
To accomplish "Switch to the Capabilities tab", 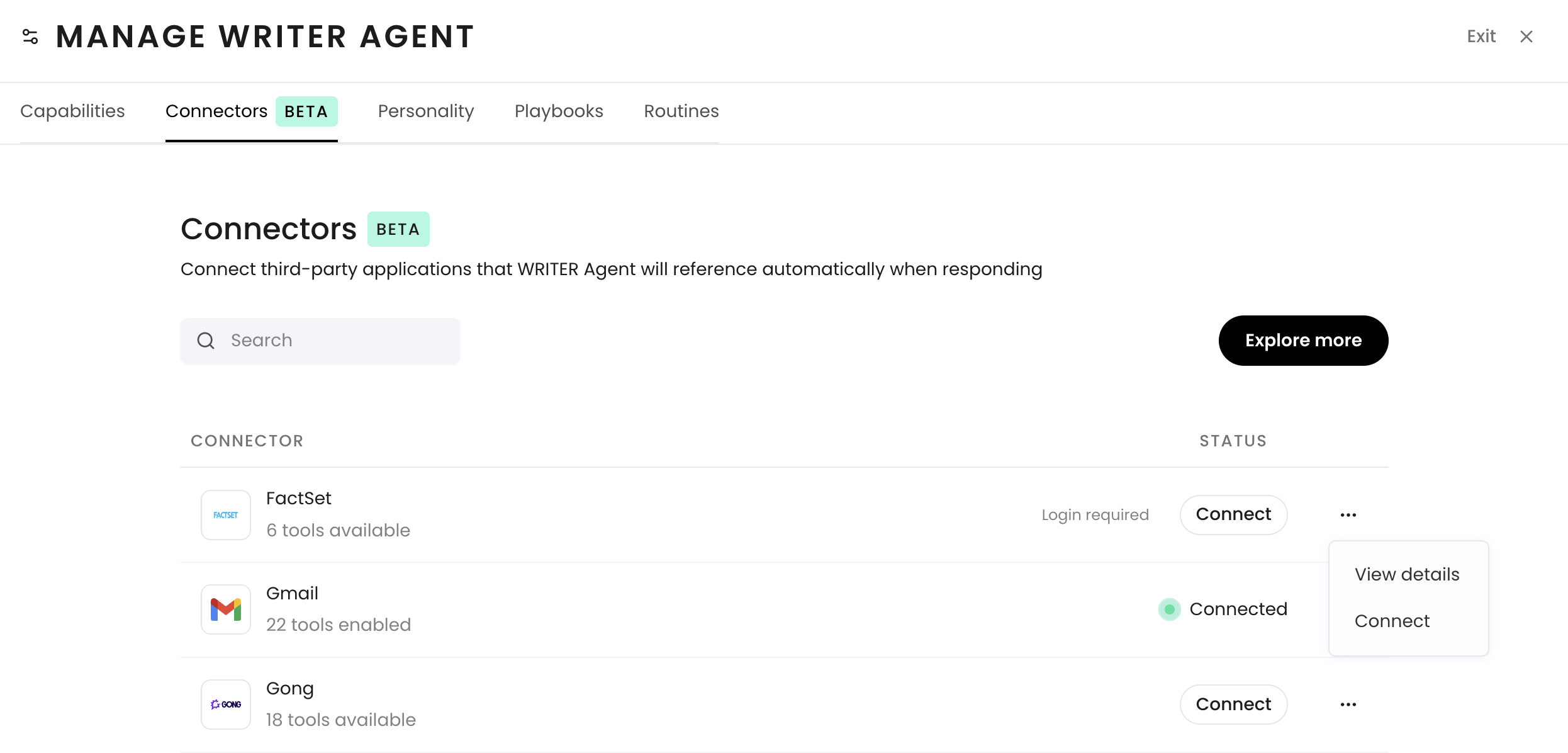I will [72, 111].
